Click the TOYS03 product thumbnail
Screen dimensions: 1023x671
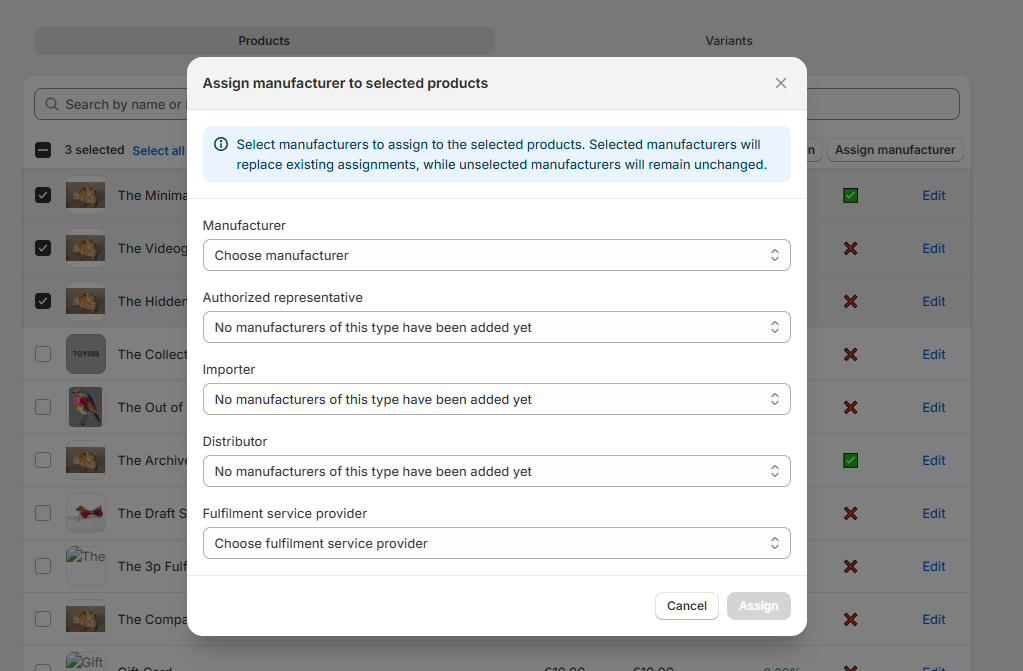click(x=85, y=354)
